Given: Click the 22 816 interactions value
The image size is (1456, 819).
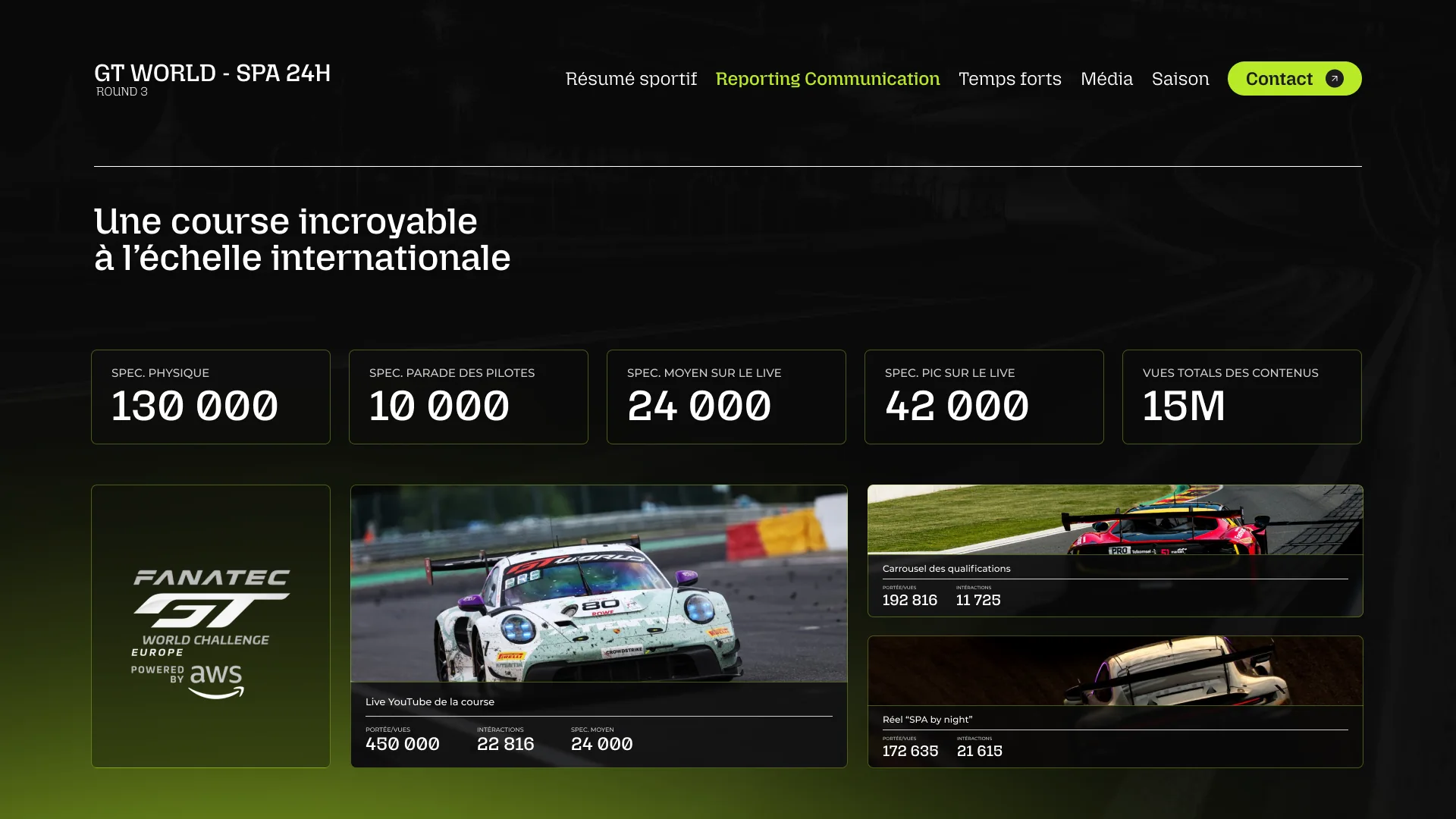Looking at the screenshot, I should coord(506,745).
